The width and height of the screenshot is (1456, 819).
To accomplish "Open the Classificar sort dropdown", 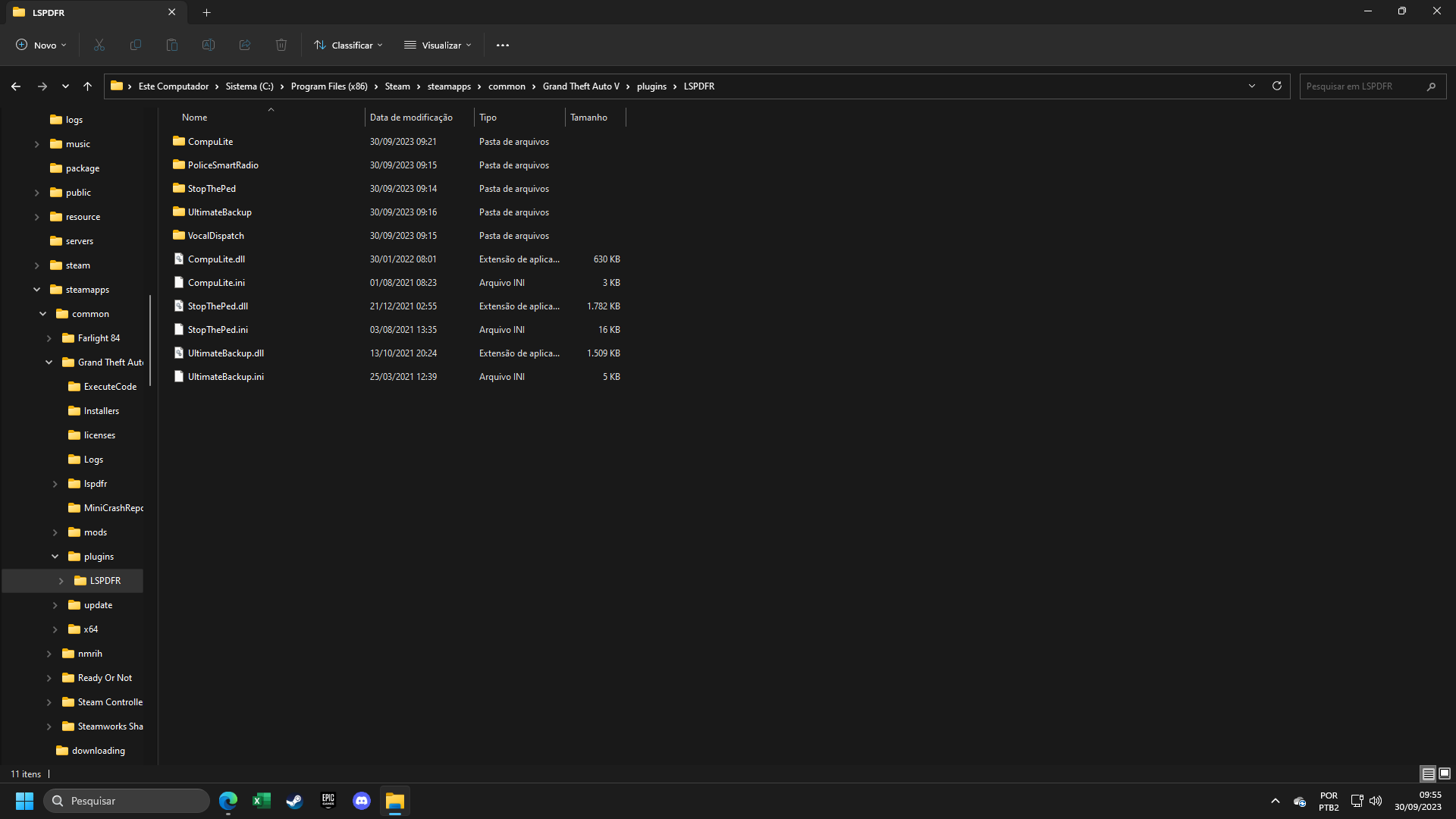I will point(348,45).
